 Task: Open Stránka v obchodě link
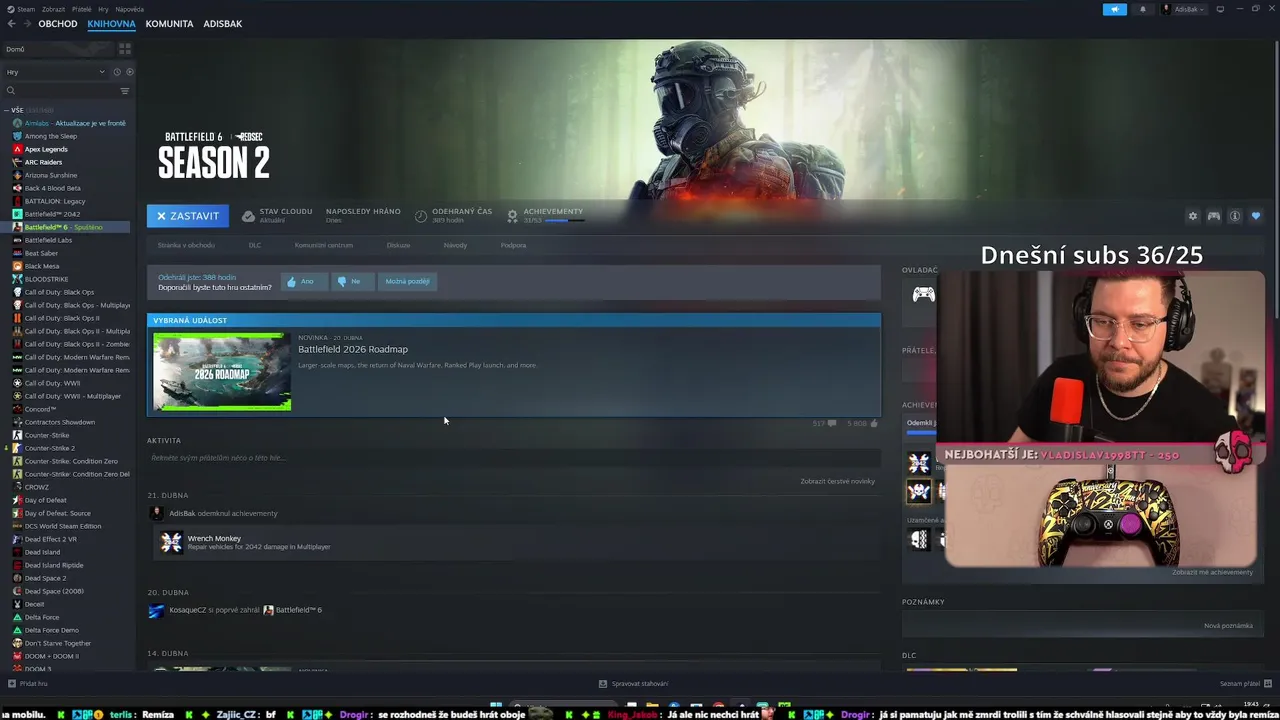186,245
